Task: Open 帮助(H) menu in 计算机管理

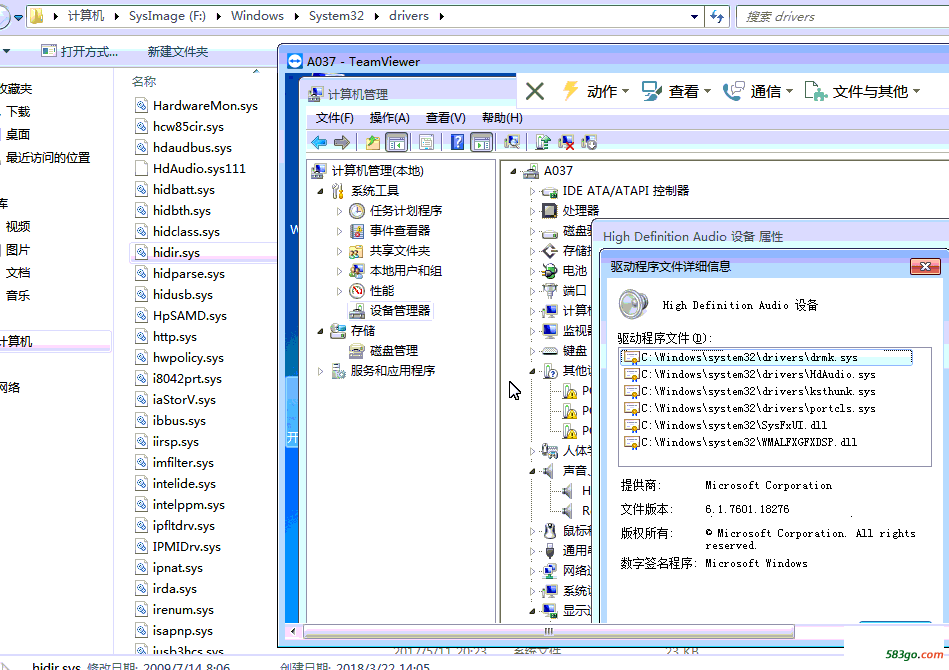Action: (502, 118)
